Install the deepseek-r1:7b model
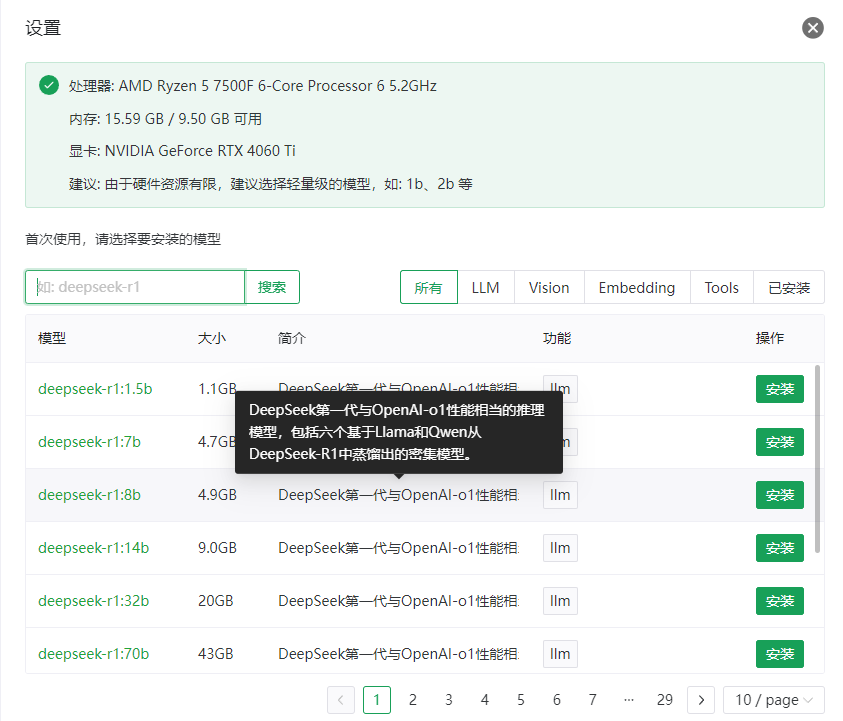This screenshot has height=721, width=843. tap(780, 442)
